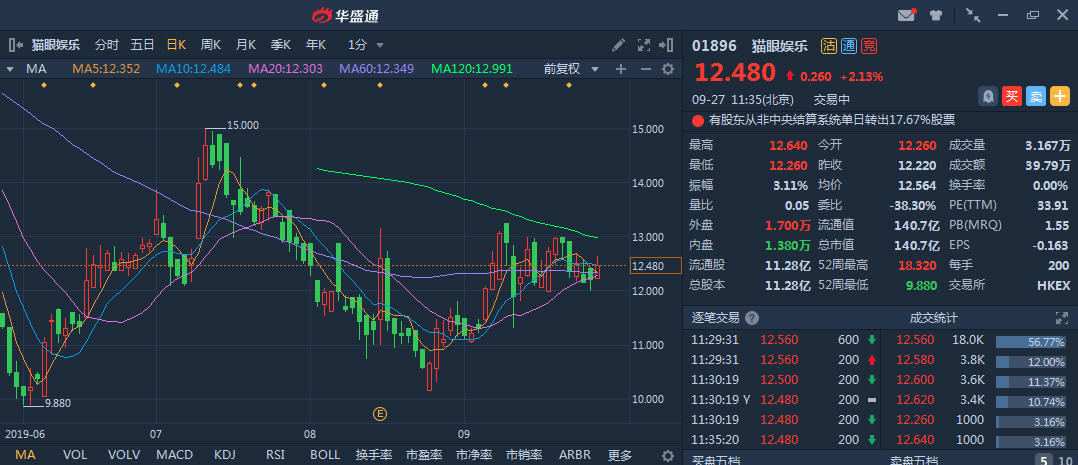Select the 季K quarterly candlestick tab
Screen dimensions: 1078x465
(x=280, y=45)
